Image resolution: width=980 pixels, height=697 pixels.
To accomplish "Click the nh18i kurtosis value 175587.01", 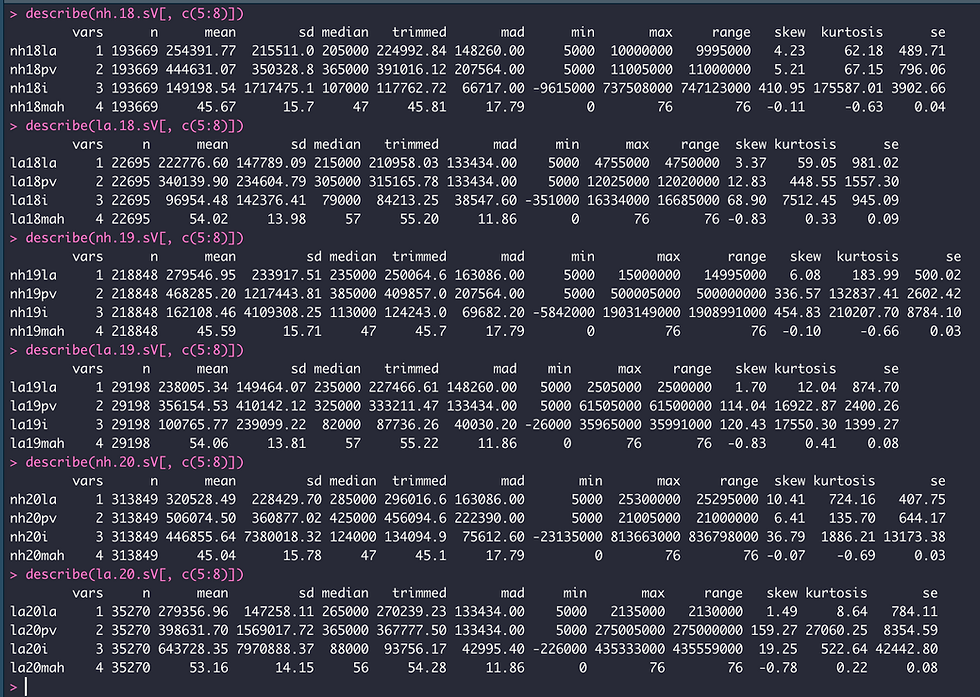I will coord(848,88).
